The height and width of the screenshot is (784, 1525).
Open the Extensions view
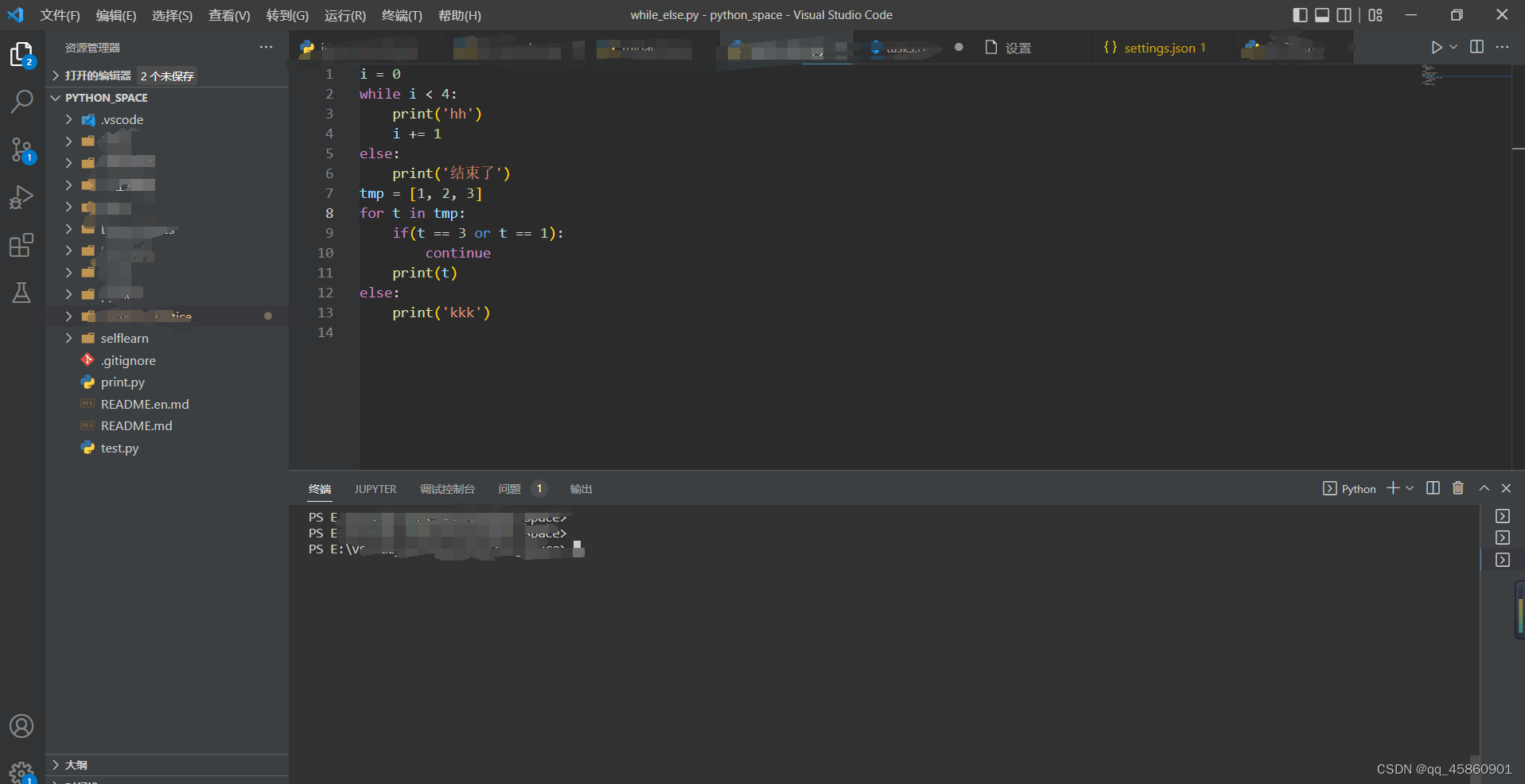[x=21, y=245]
